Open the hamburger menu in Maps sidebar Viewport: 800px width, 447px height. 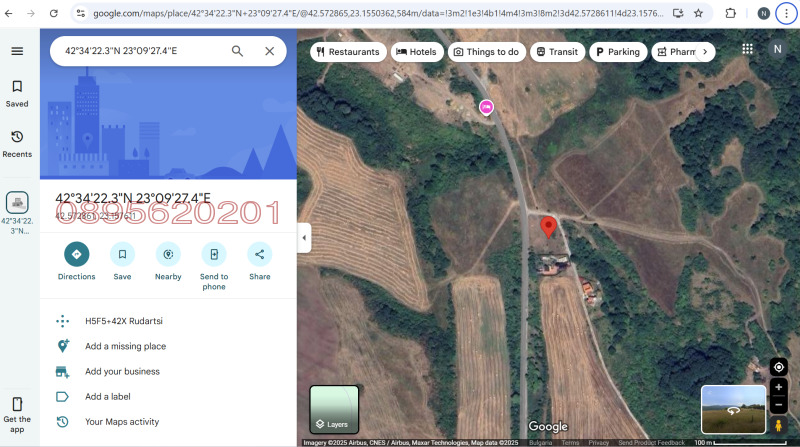pyautogui.click(x=17, y=51)
